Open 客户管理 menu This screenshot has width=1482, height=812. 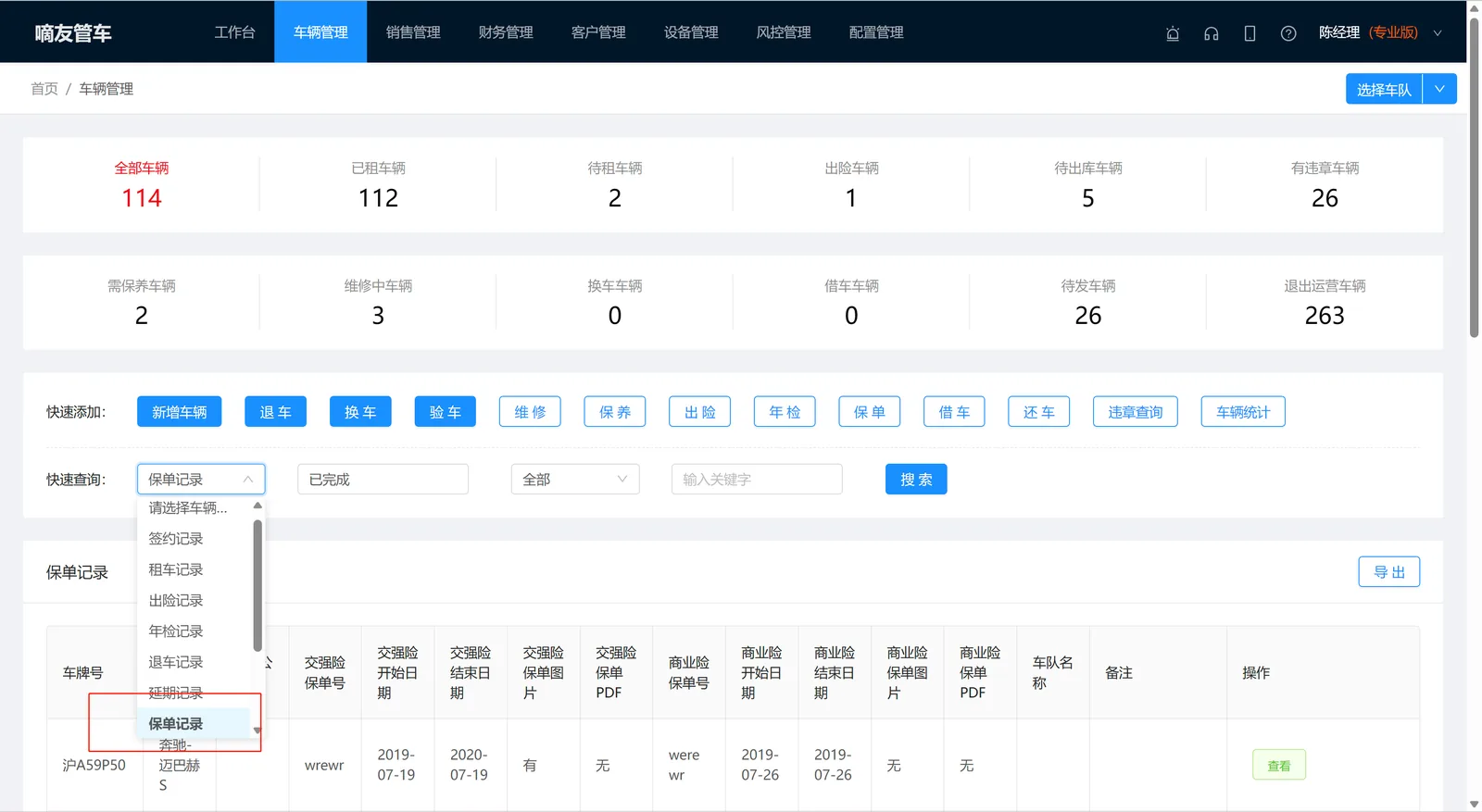tap(598, 31)
